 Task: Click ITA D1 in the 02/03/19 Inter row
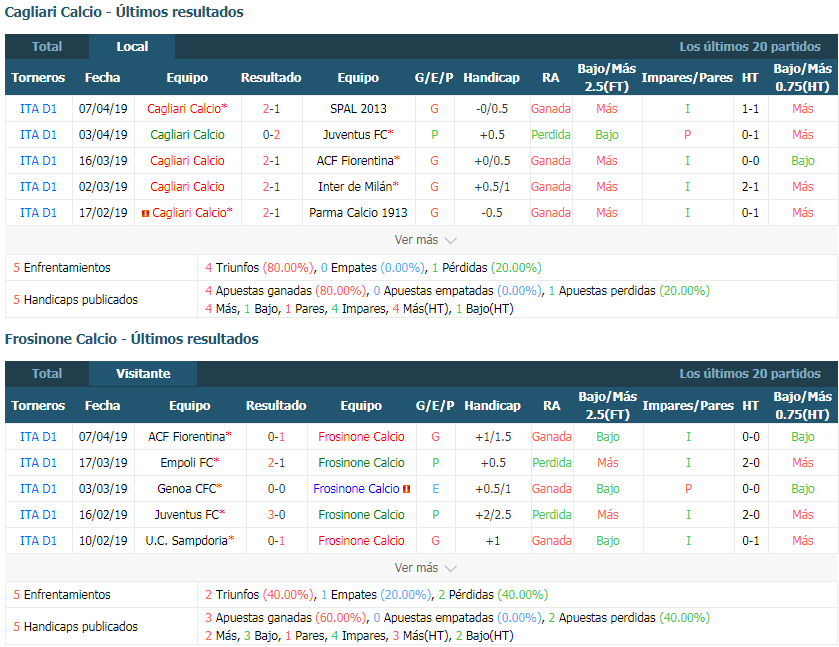point(38,187)
